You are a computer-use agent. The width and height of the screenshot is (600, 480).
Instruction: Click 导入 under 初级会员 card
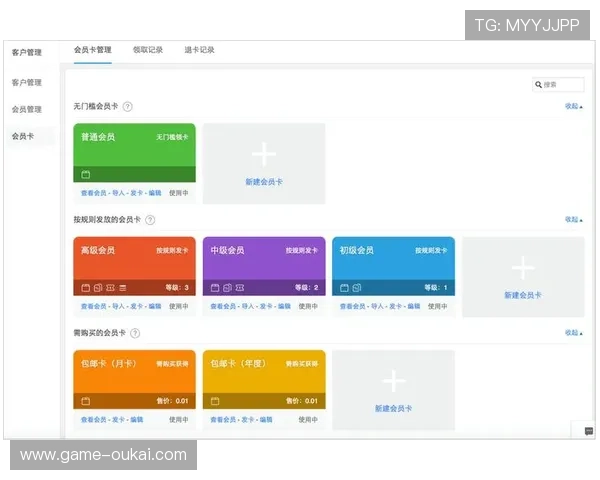377,306
